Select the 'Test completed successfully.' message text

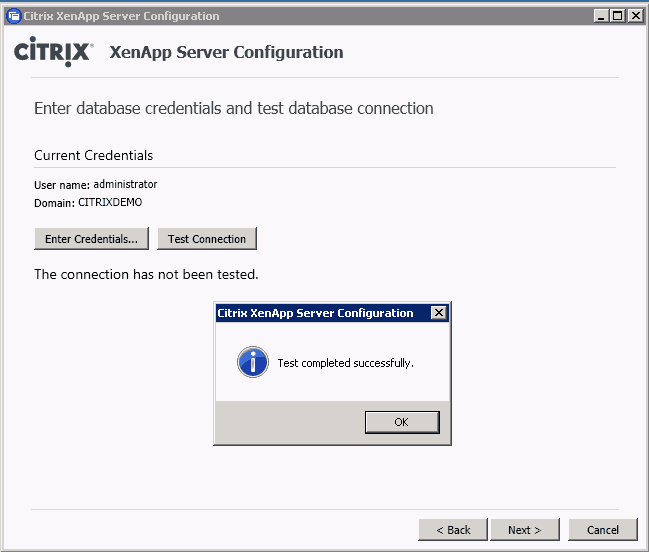tap(345, 363)
